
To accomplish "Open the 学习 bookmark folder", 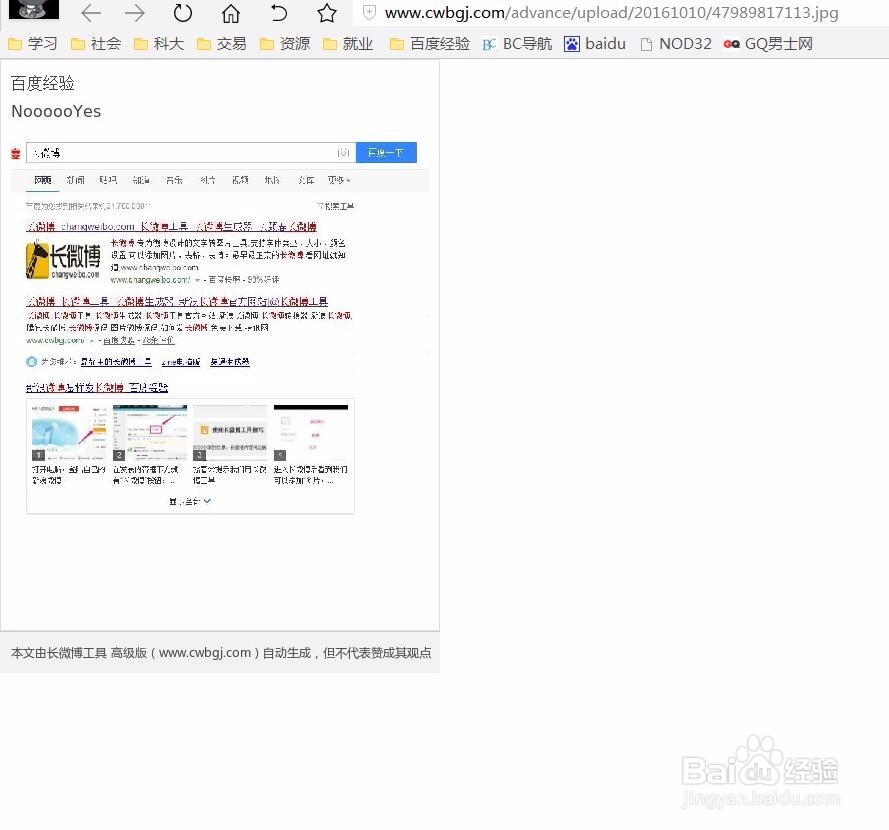I will tap(33, 44).
